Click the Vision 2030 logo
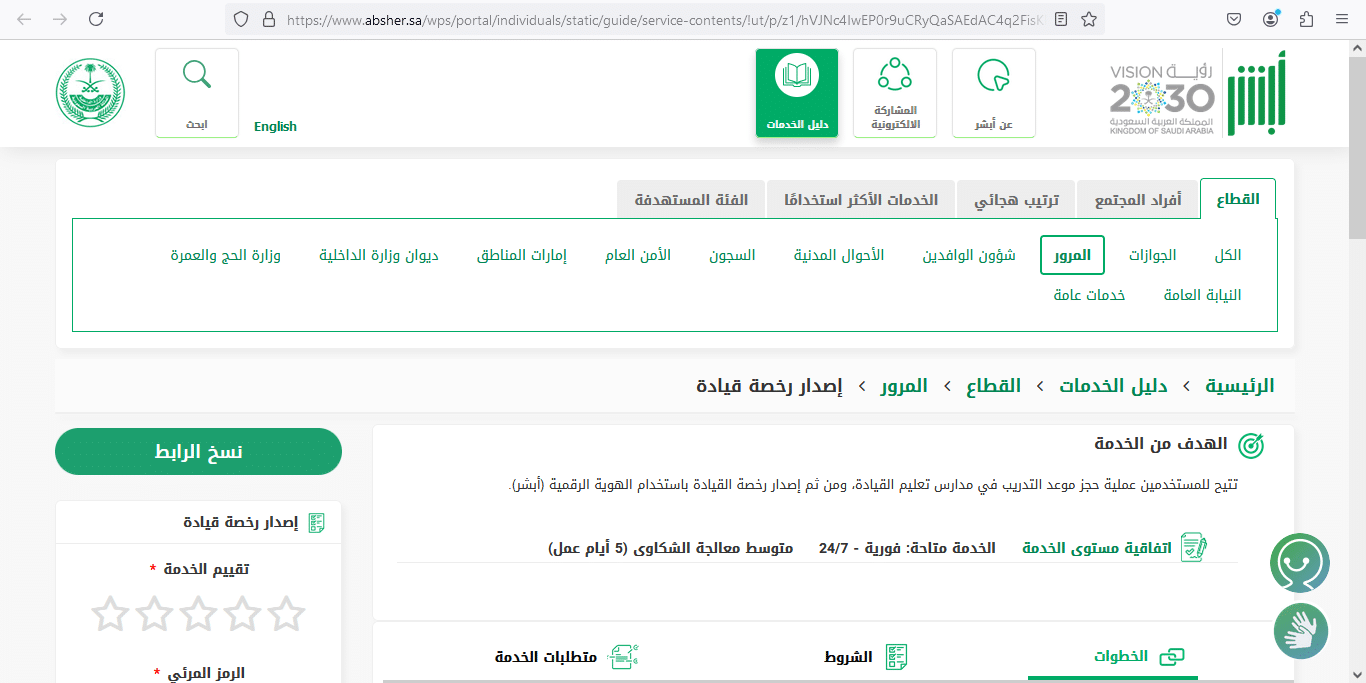 (1162, 98)
